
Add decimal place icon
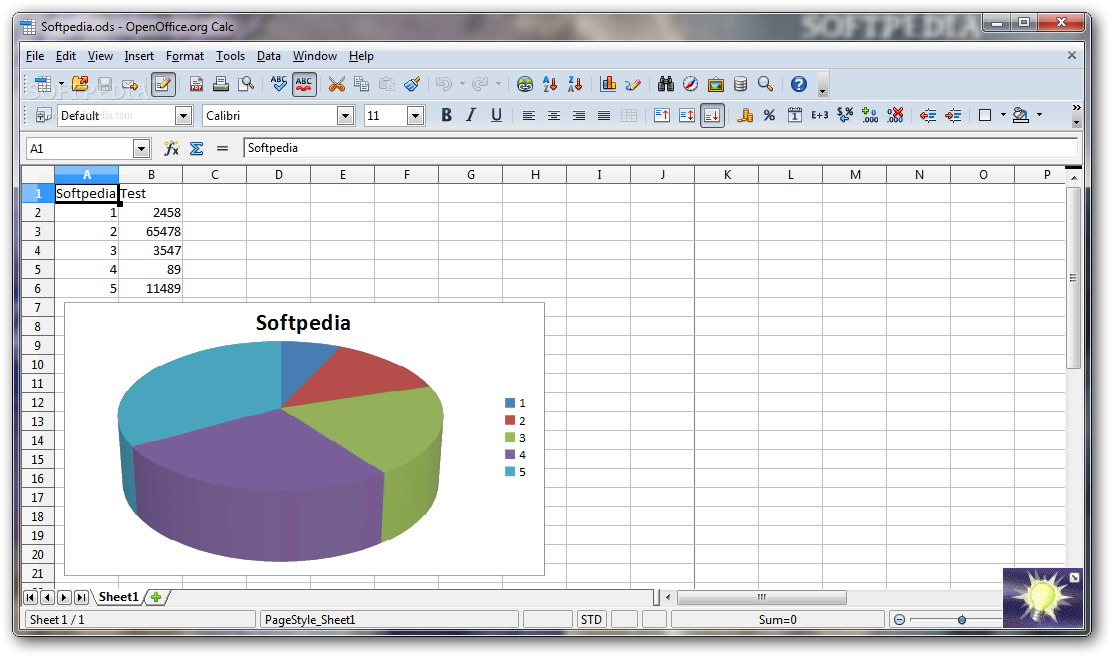coord(870,115)
